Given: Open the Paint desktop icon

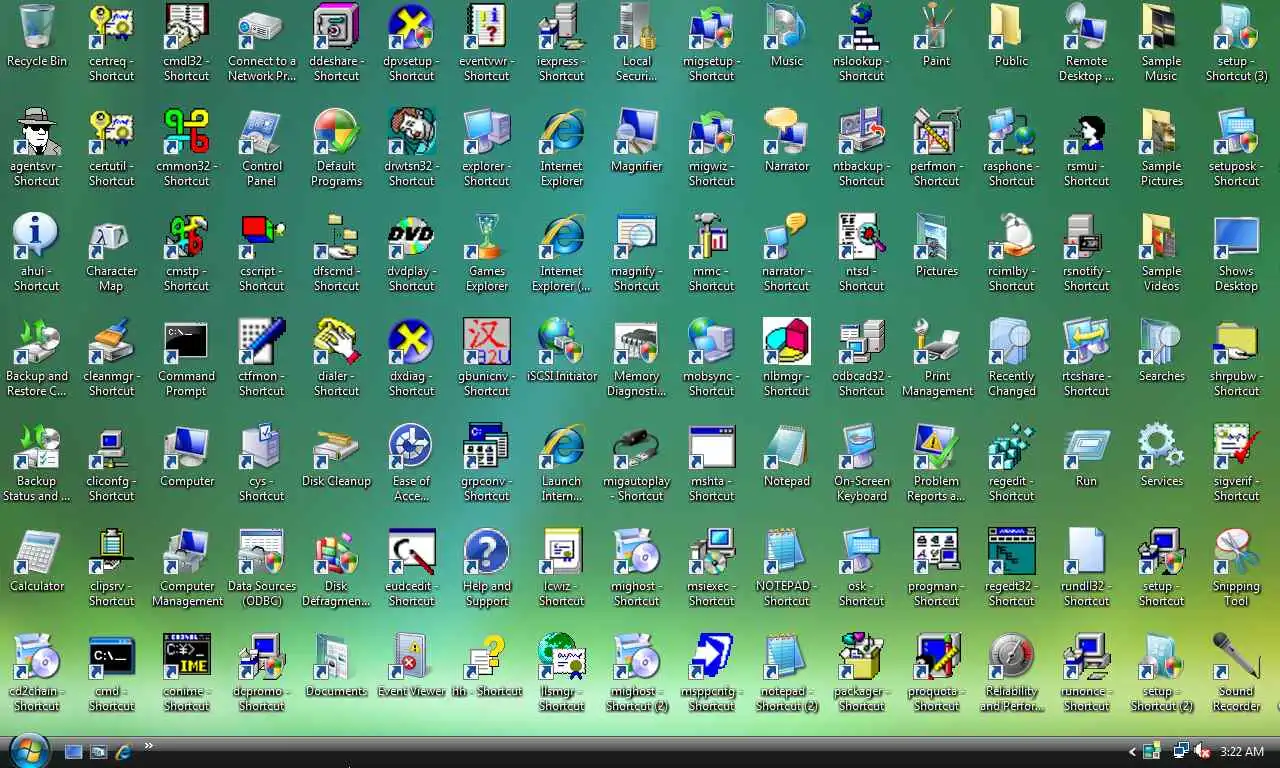Looking at the screenshot, I should pyautogui.click(x=937, y=27).
